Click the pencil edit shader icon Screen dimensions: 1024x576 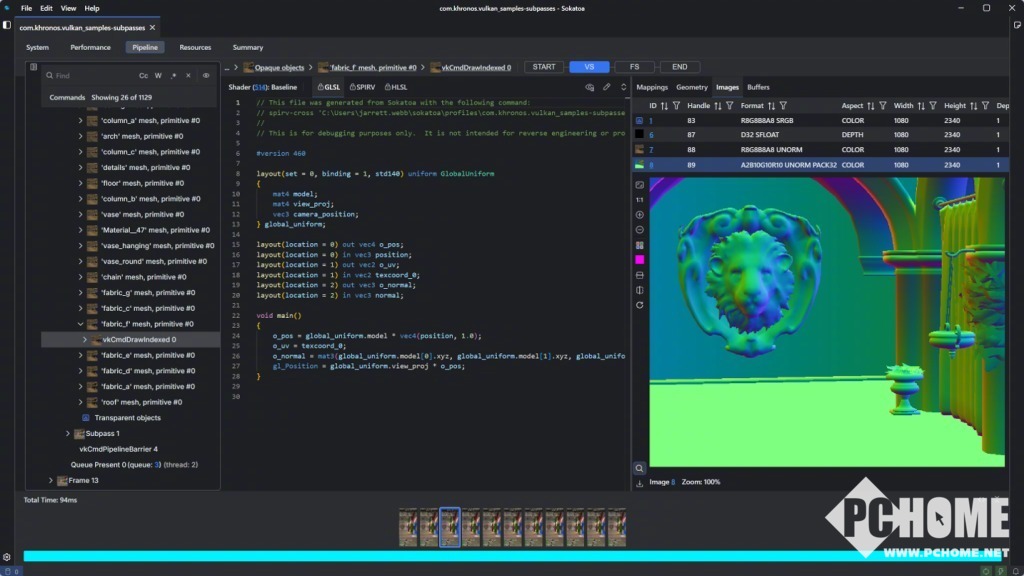coord(606,87)
